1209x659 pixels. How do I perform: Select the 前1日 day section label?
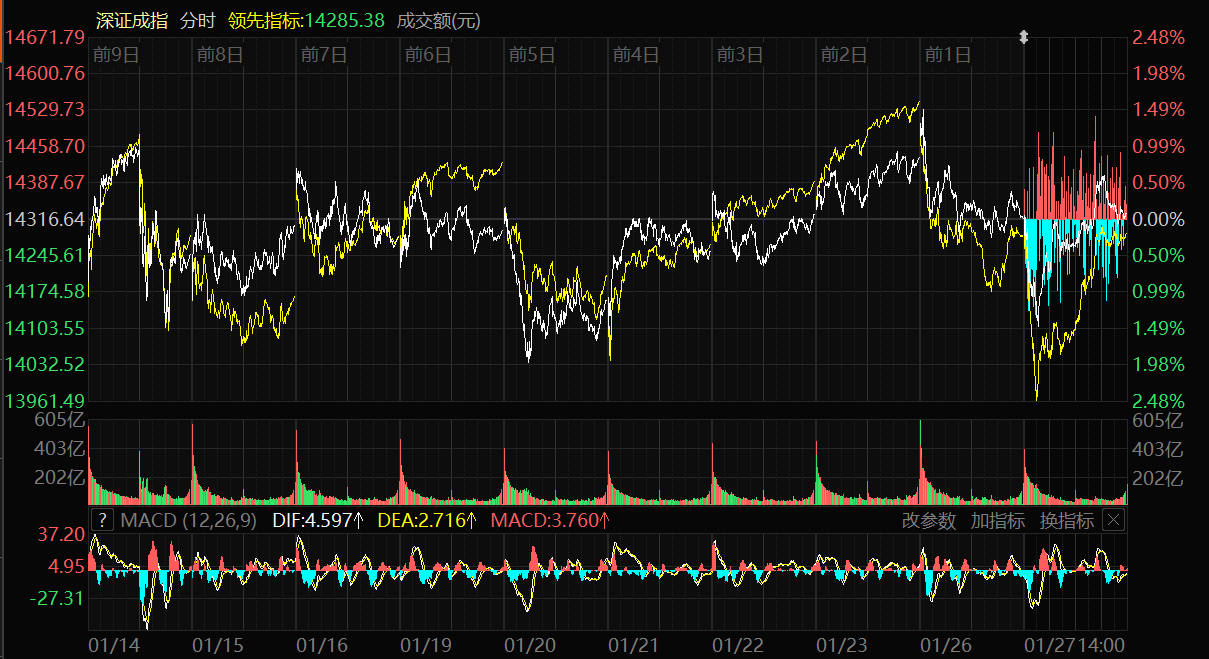(x=947, y=55)
